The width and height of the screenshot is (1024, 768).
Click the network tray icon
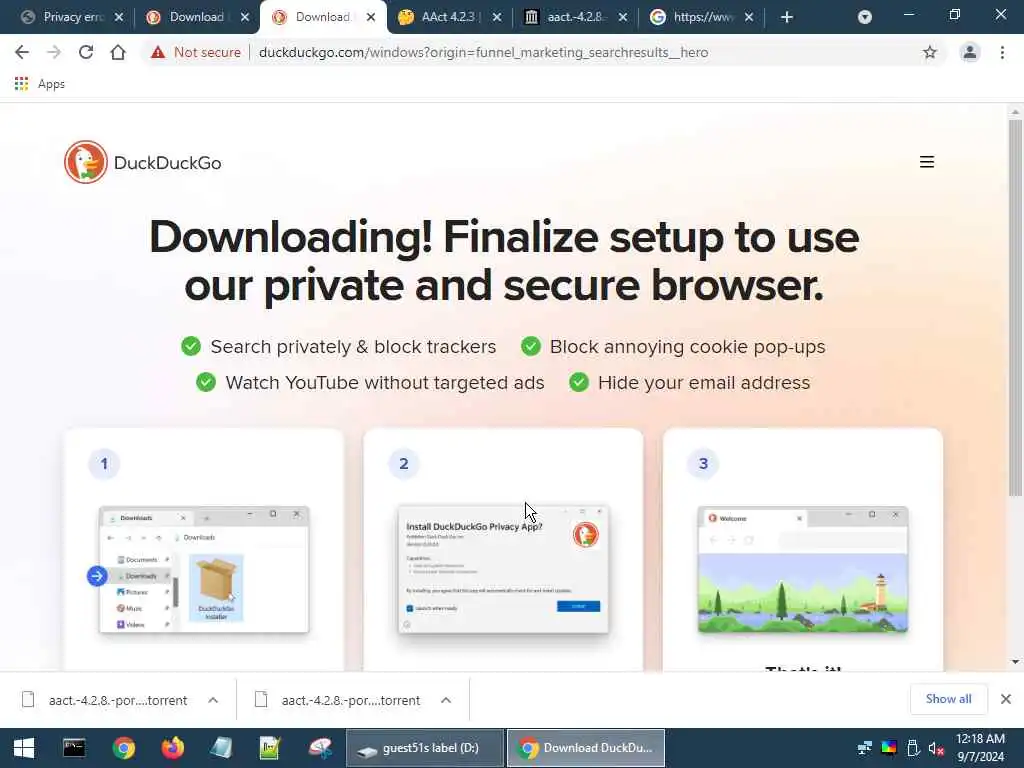(865, 748)
